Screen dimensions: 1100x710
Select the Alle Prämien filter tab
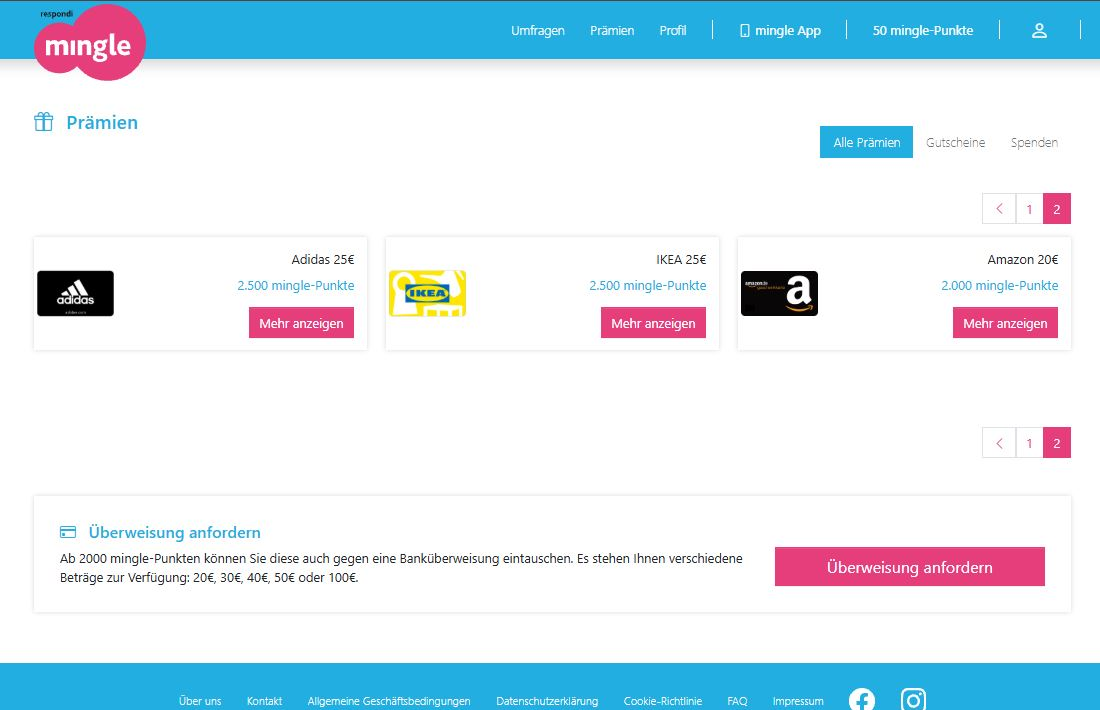click(866, 142)
